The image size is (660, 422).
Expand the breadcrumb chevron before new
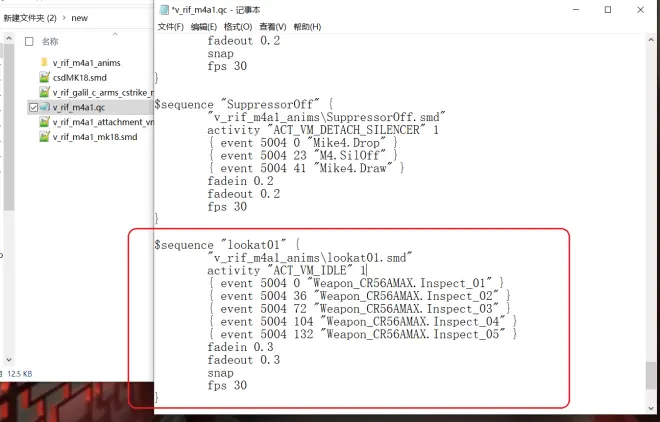click(64, 18)
